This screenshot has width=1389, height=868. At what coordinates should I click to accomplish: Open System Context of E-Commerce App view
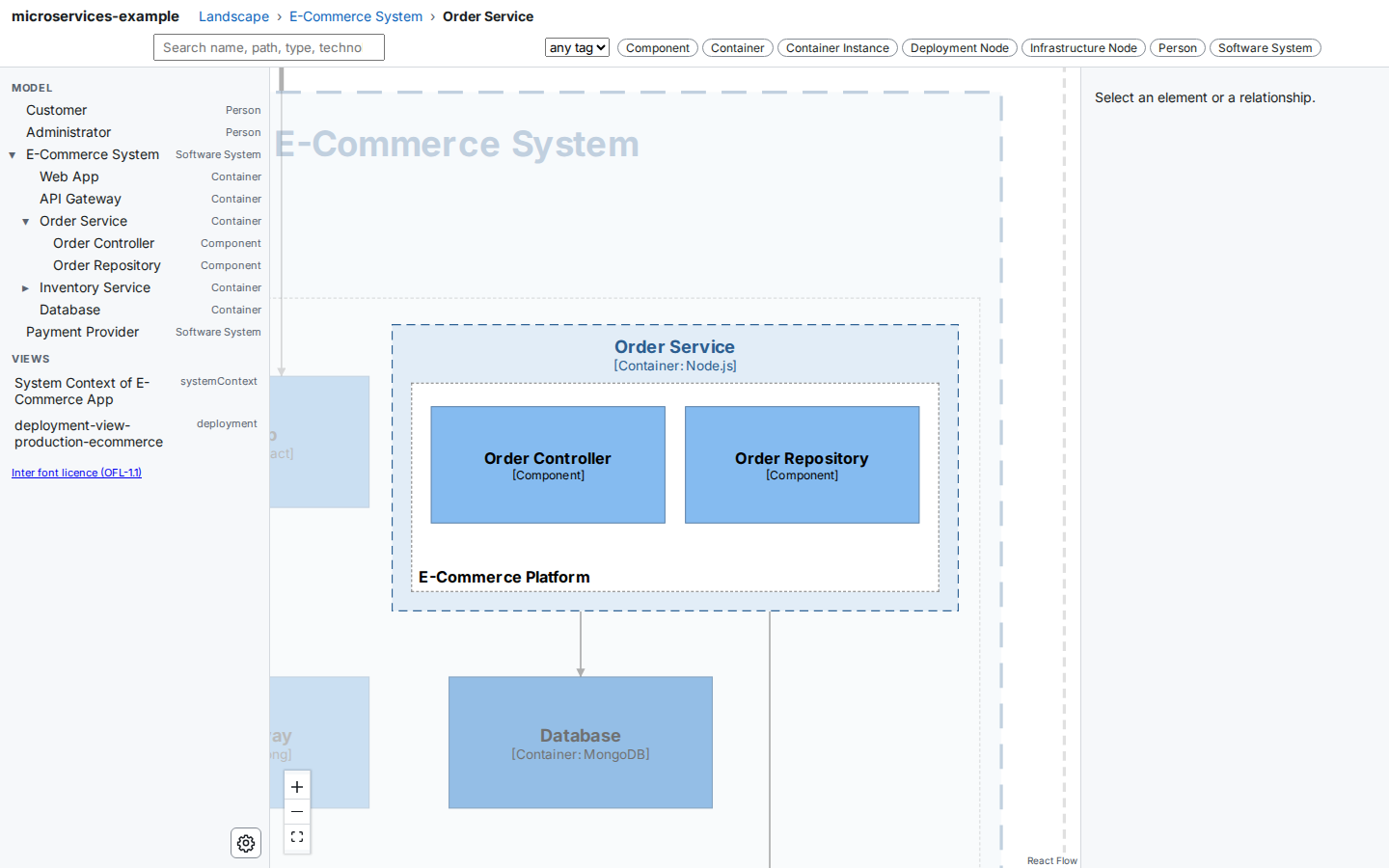click(135, 392)
